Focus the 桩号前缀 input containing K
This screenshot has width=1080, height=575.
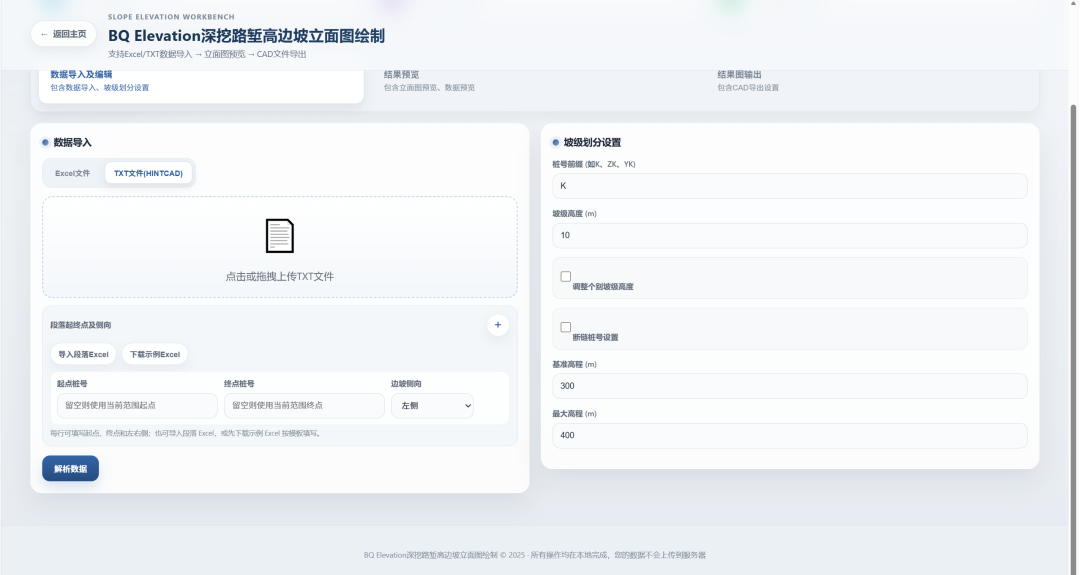tap(789, 186)
